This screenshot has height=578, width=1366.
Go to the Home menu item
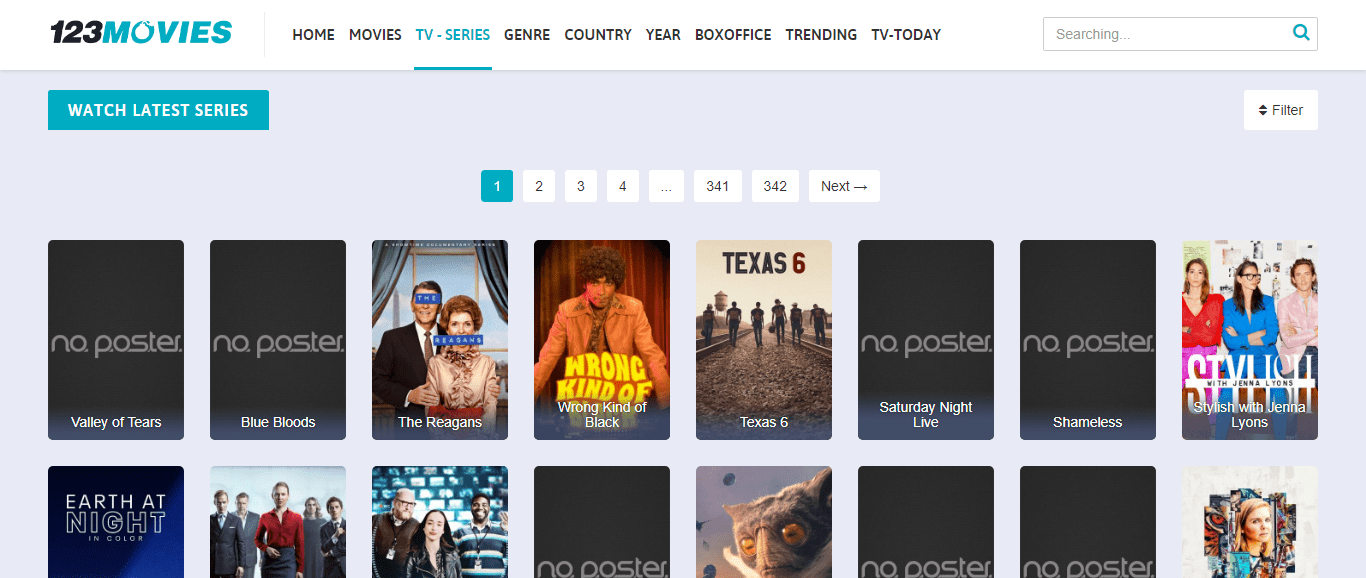coord(313,34)
